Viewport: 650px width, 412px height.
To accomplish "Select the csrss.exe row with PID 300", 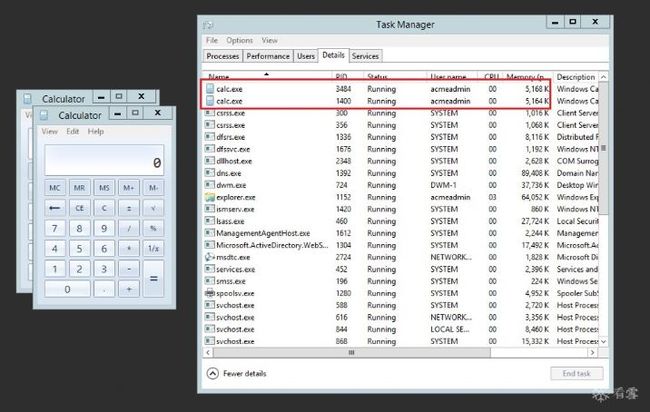I will pyautogui.click(x=401, y=113).
